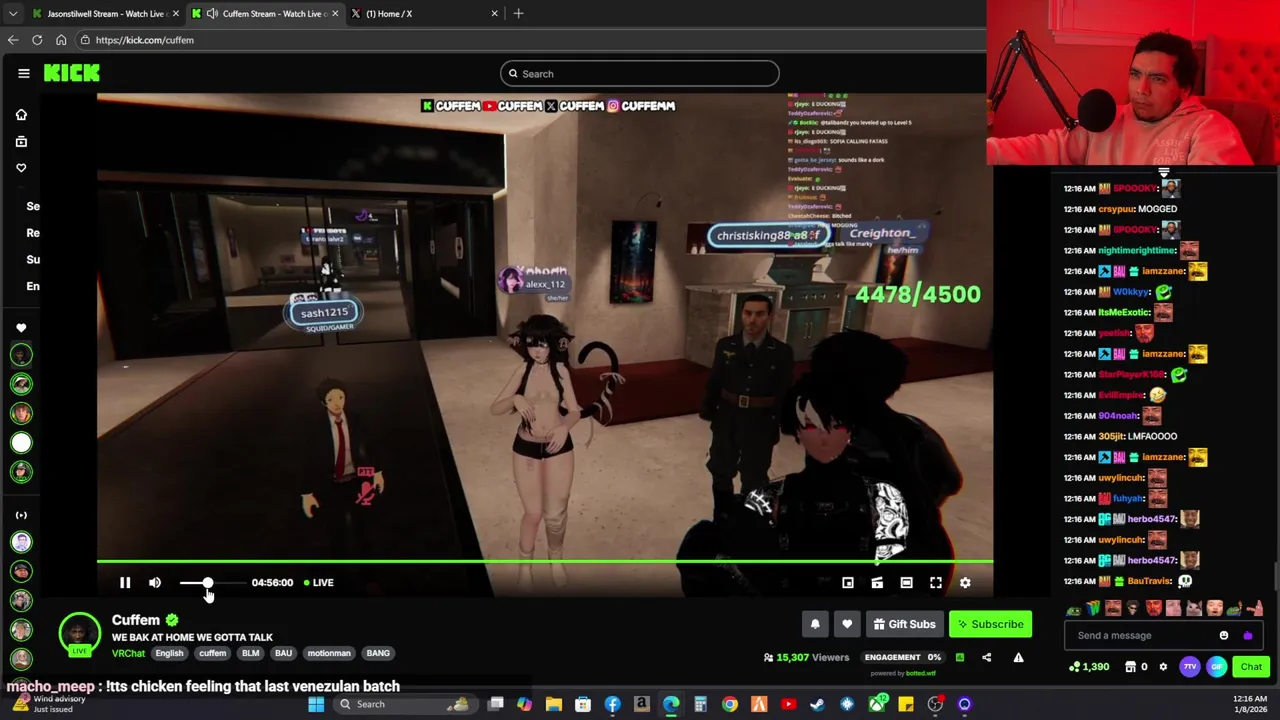
Task: Open chat settings gear icon
Action: click(x=1163, y=666)
